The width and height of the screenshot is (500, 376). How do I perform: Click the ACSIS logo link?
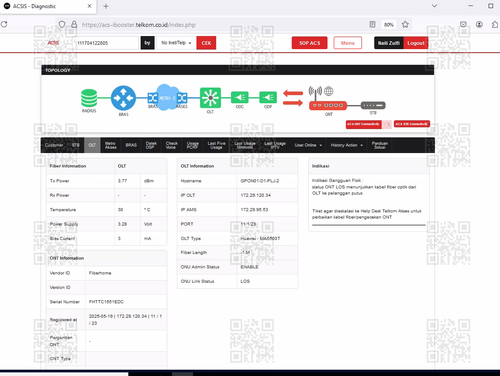[x=53, y=43]
